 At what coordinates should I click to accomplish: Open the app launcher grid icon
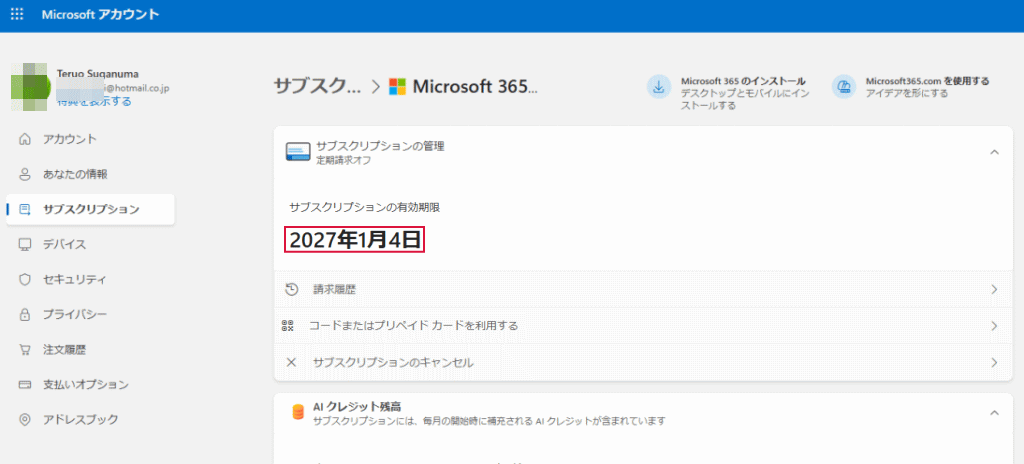[x=18, y=14]
